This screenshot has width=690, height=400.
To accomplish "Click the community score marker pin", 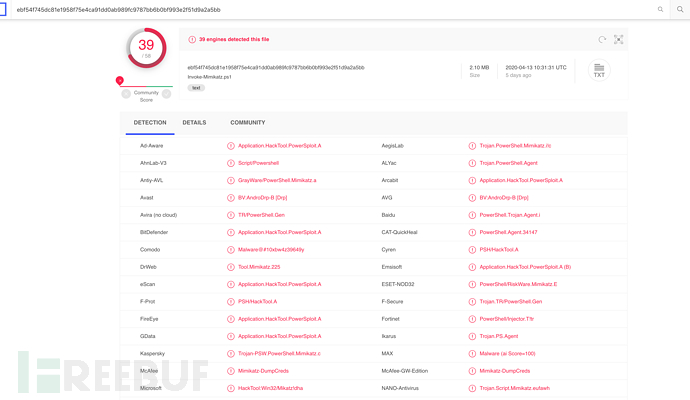I will tap(119, 81).
